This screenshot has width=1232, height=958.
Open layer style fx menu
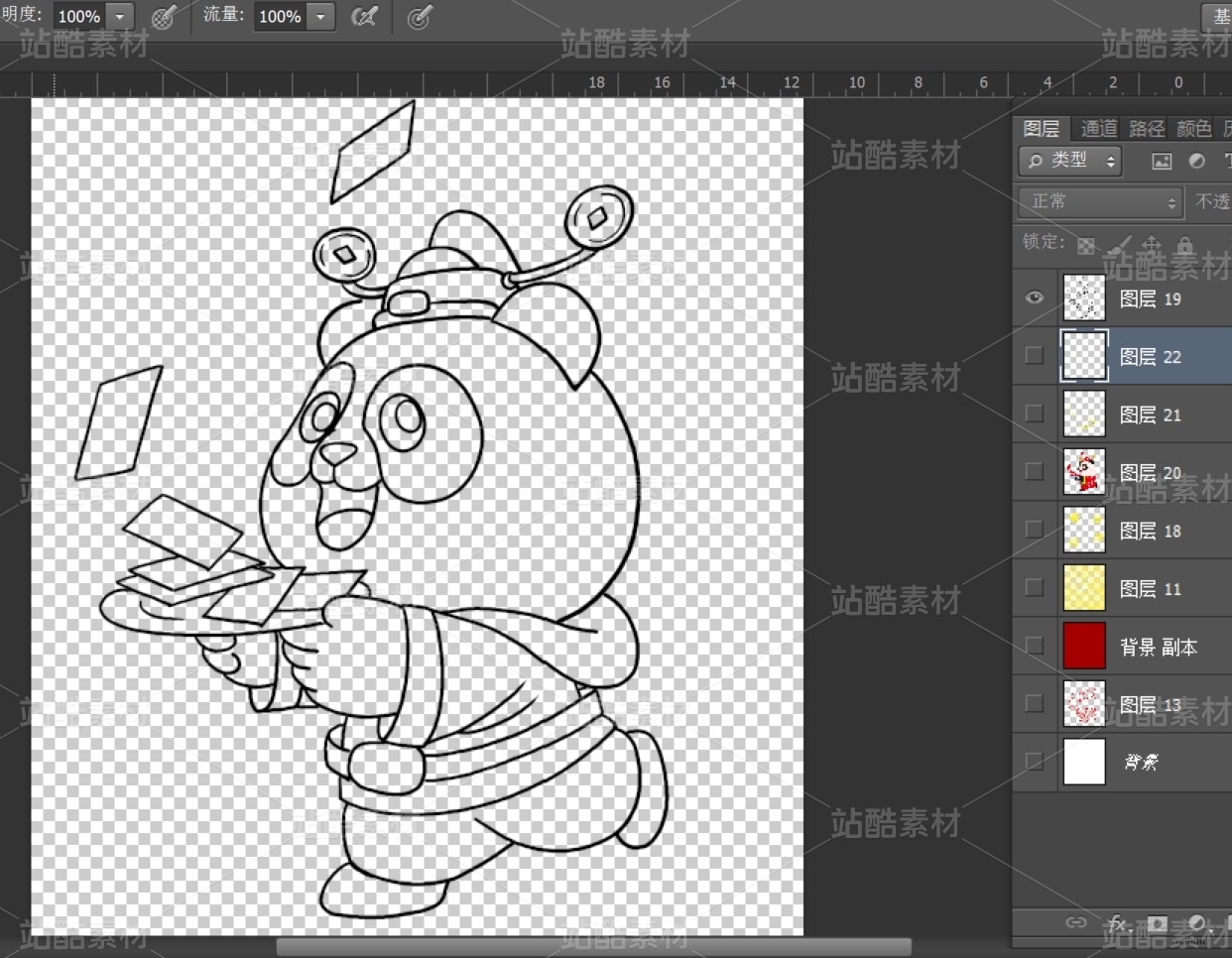click(x=1118, y=922)
